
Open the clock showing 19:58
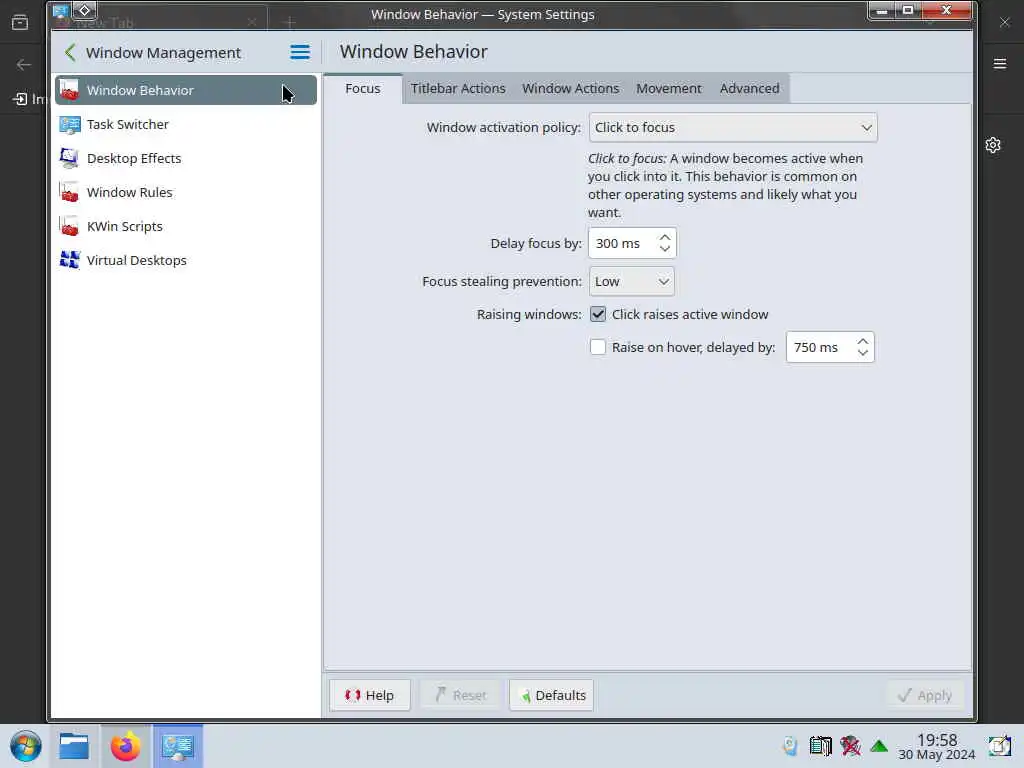click(936, 746)
